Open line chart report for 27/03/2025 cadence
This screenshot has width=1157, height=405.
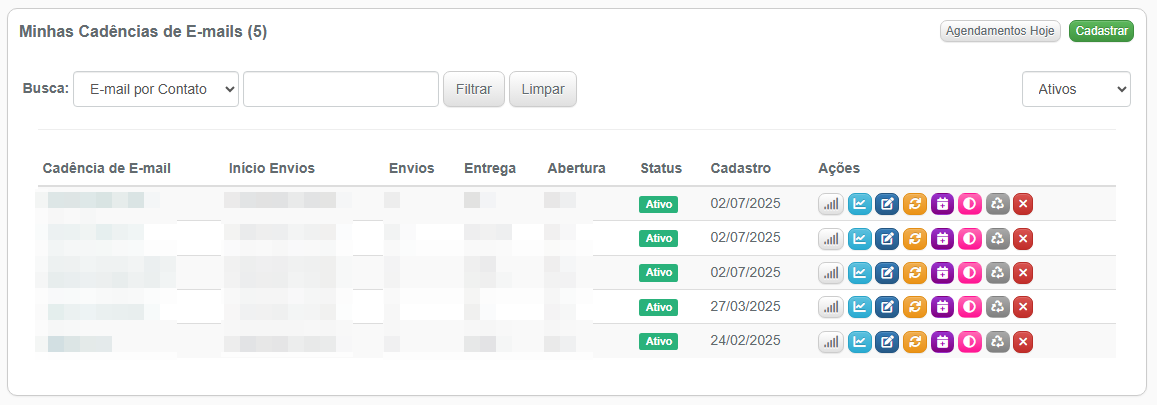pyautogui.click(x=859, y=307)
